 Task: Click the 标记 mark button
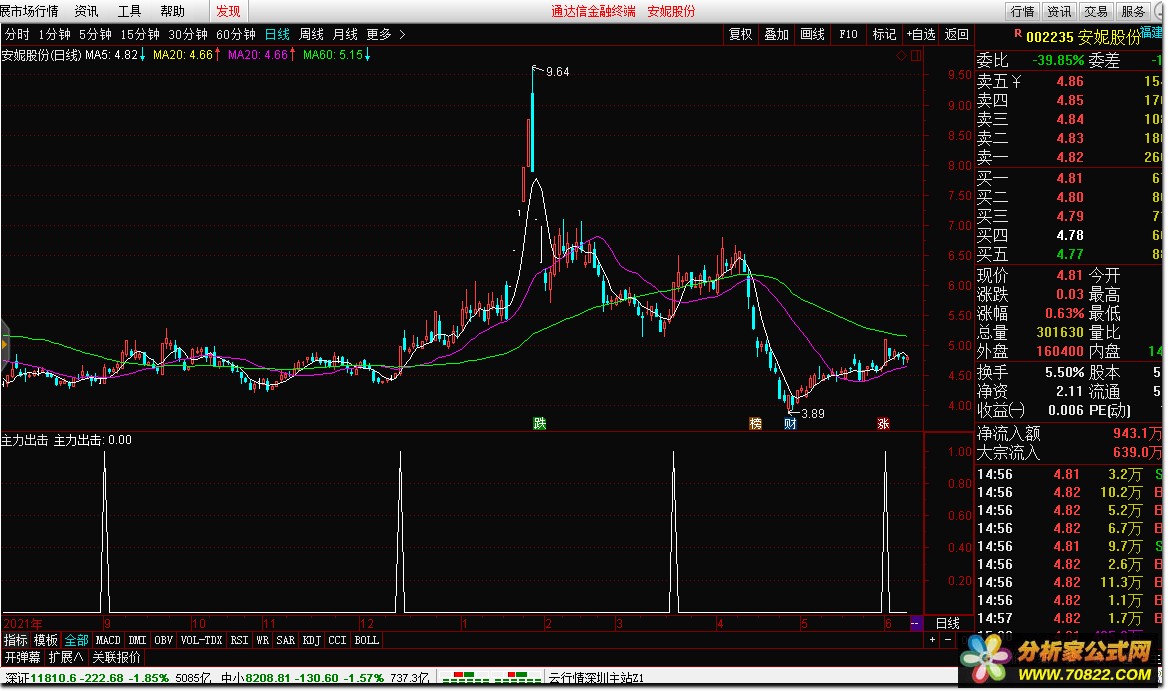point(884,34)
